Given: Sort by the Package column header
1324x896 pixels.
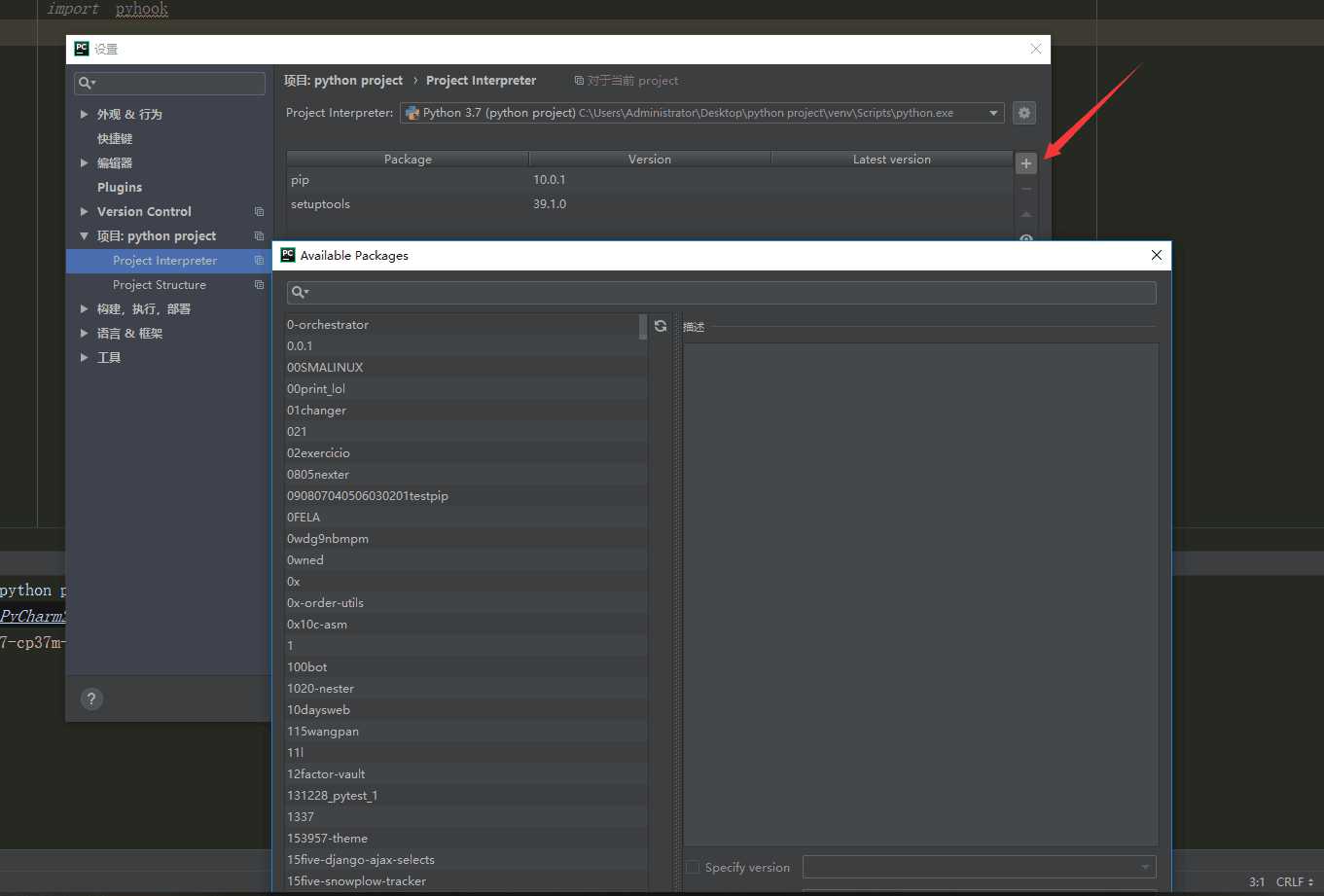Looking at the screenshot, I should click(x=408, y=160).
